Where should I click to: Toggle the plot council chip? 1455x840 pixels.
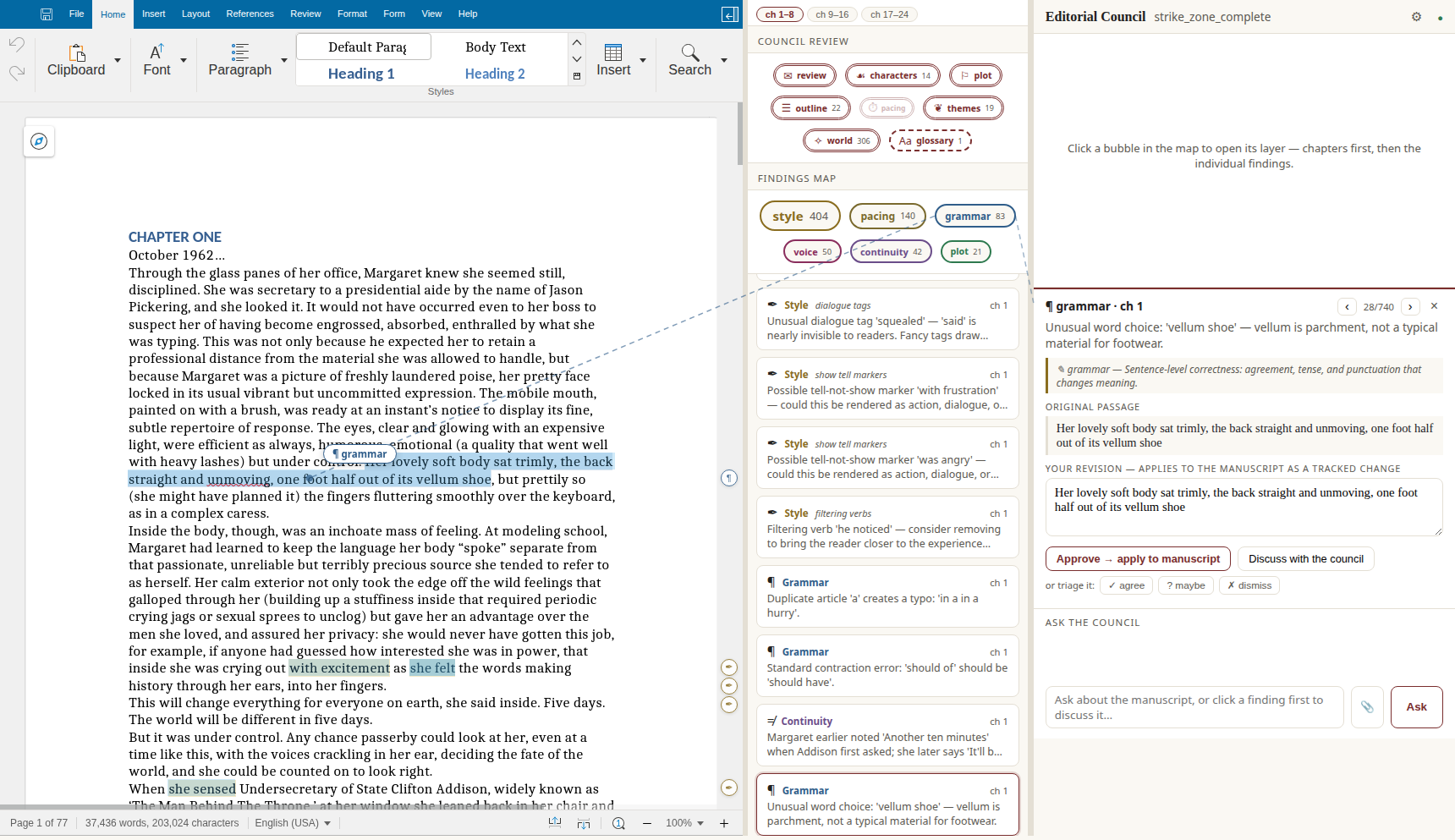pos(975,75)
